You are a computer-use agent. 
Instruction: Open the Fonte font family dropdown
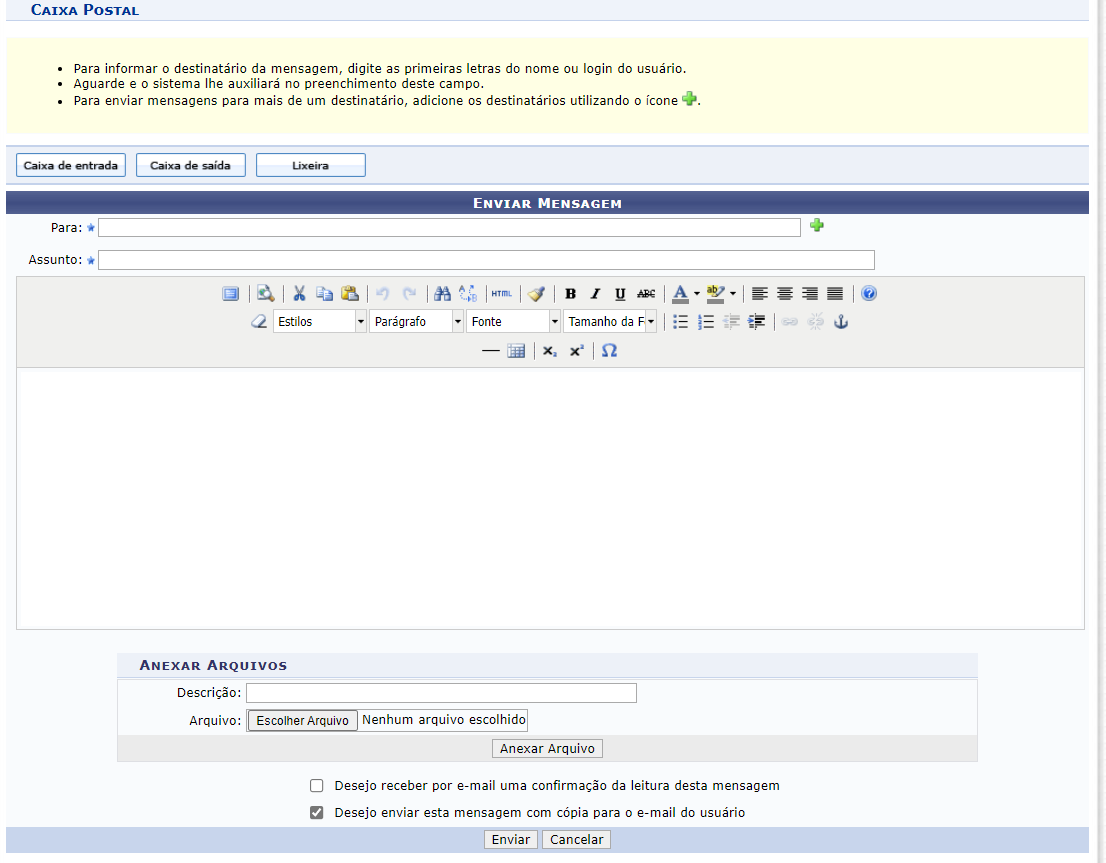point(554,322)
